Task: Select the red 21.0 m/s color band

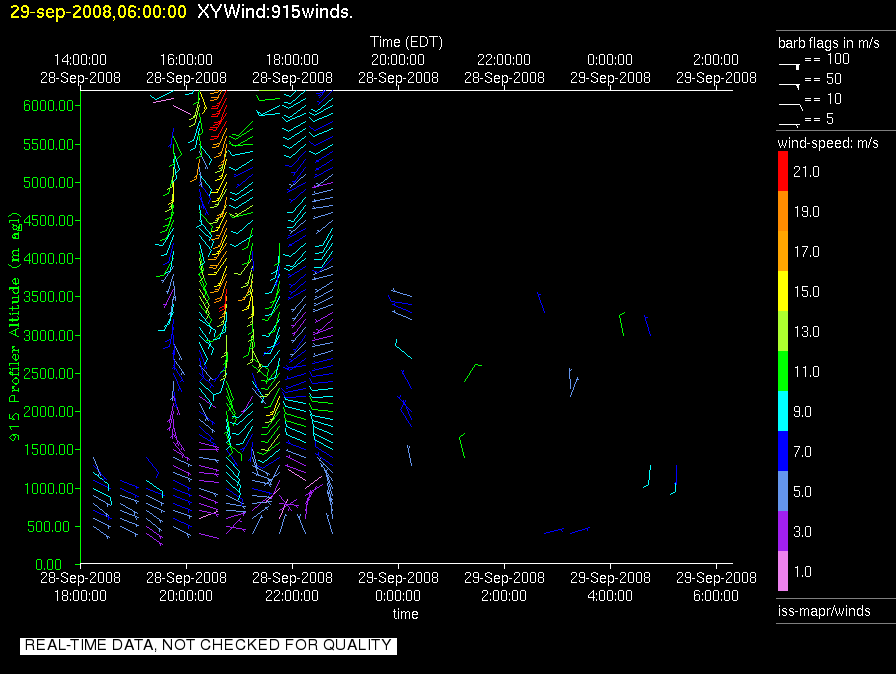Action: (x=783, y=171)
